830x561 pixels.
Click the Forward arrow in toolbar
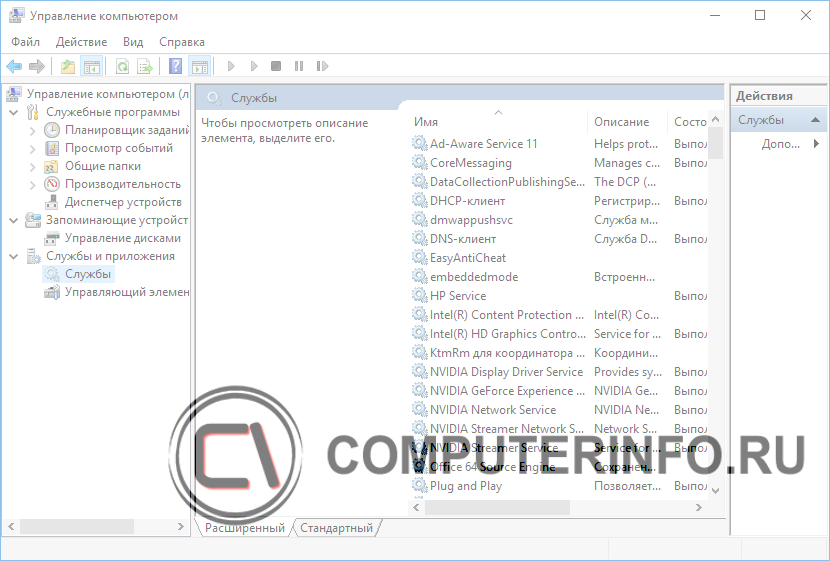click(37, 66)
